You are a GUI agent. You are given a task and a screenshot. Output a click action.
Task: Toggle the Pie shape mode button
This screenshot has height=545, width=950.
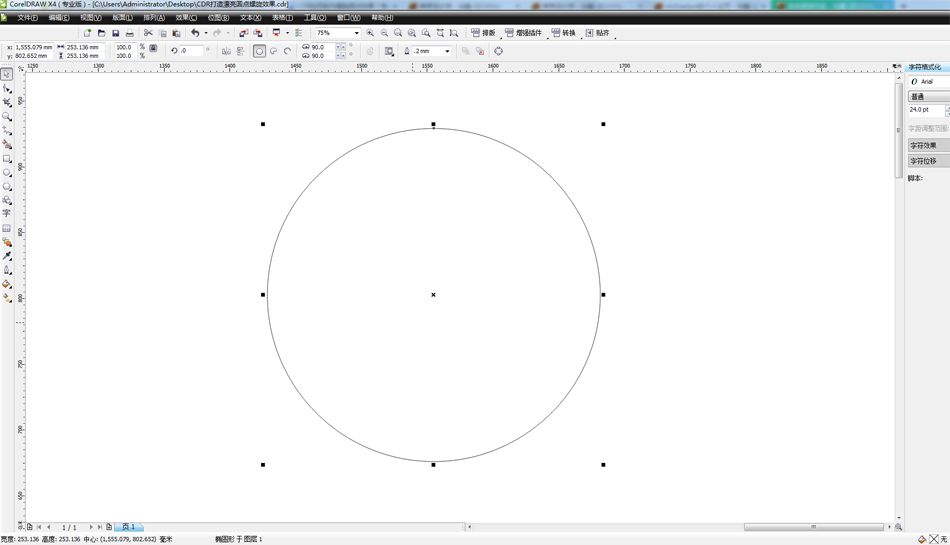(x=273, y=51)
